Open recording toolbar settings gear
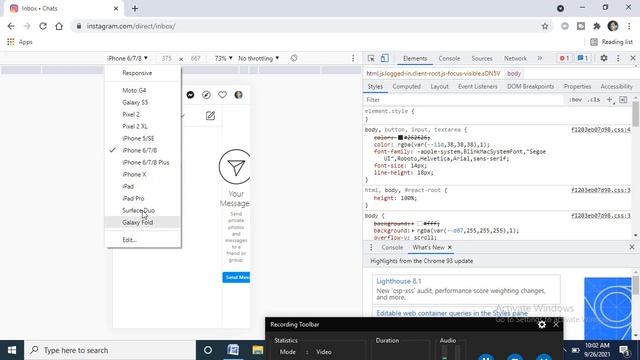640x360 pixels. pyautogui.click(x=542, y=324)
